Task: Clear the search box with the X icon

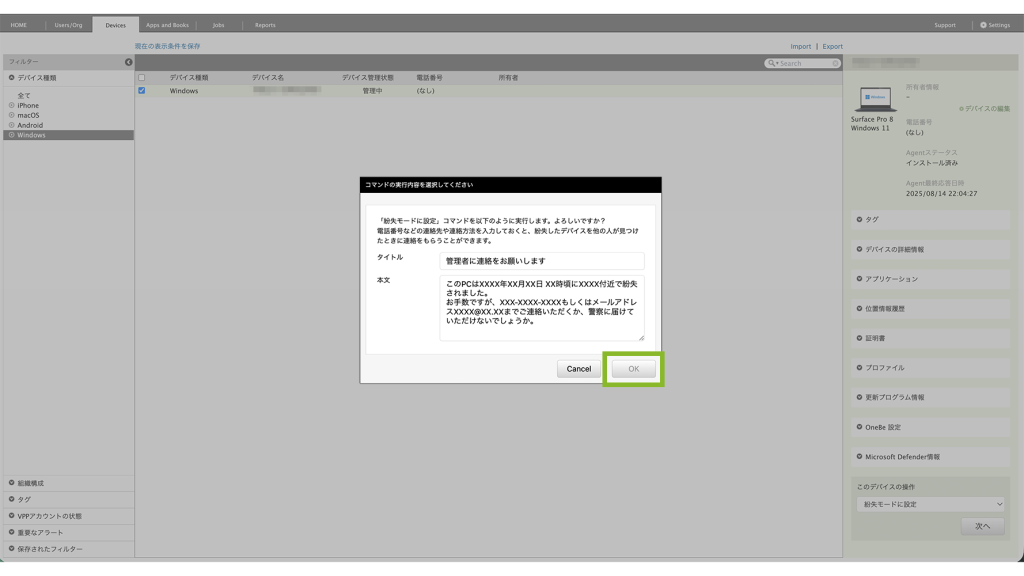Action: tap(836, 63)
